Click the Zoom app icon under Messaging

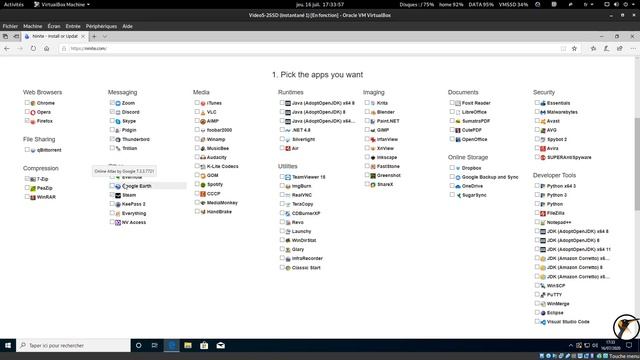[x=118, y=103]
